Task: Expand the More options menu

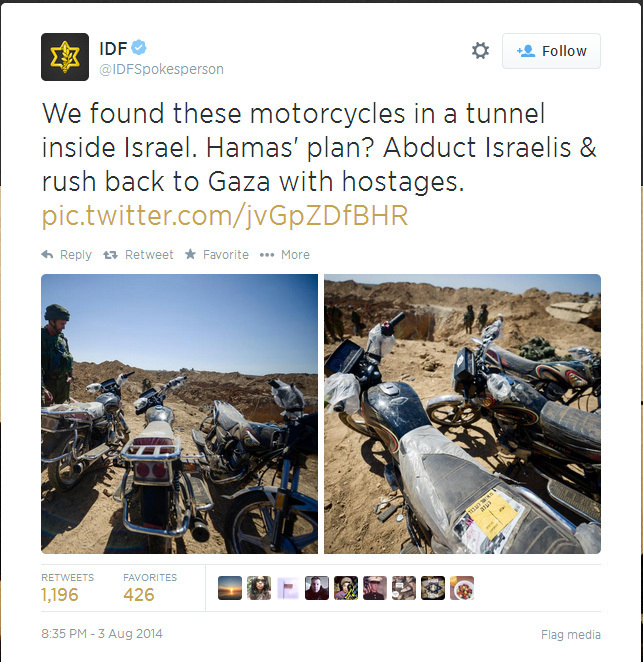Action: (285, 255)
